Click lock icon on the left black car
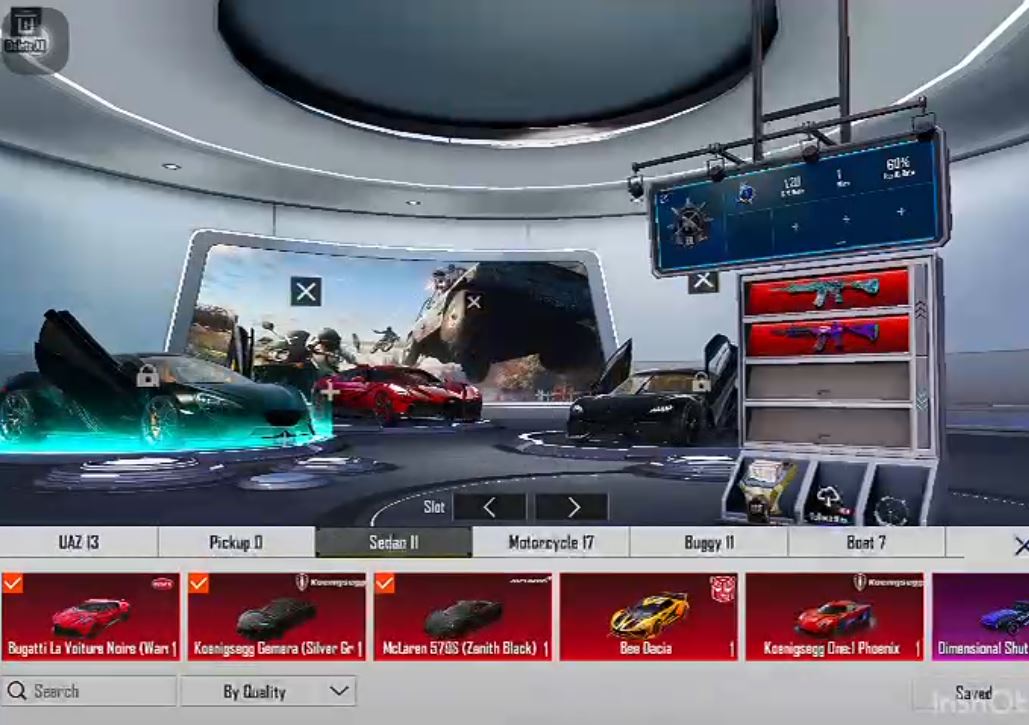The height and width of the screenshot is (725, 1029). click(148, 376)
